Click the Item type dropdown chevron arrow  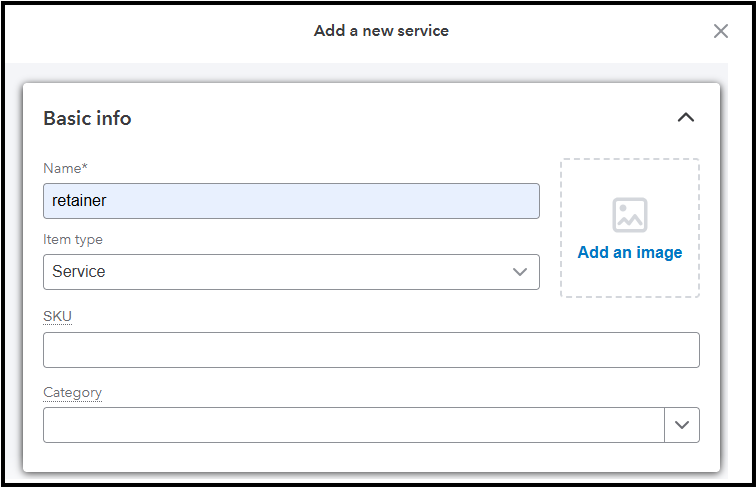point(520,272)
